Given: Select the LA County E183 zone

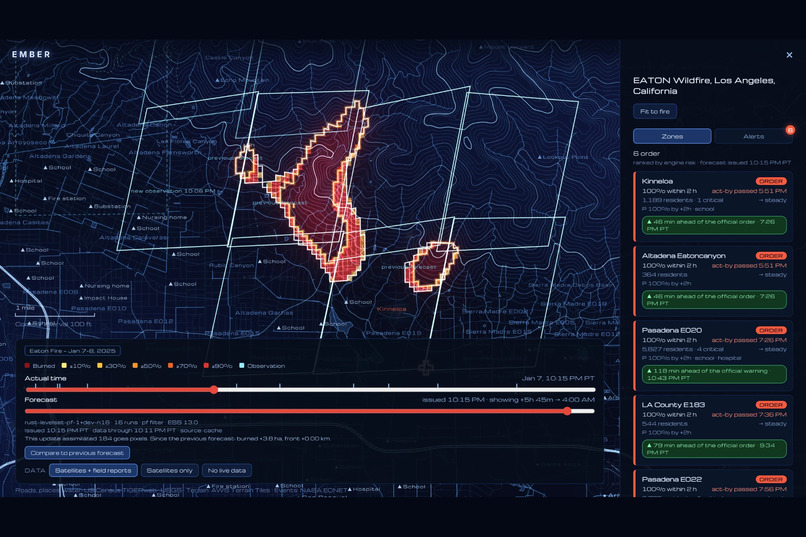Looking at the screenshot, I should [x=713, y=430].
